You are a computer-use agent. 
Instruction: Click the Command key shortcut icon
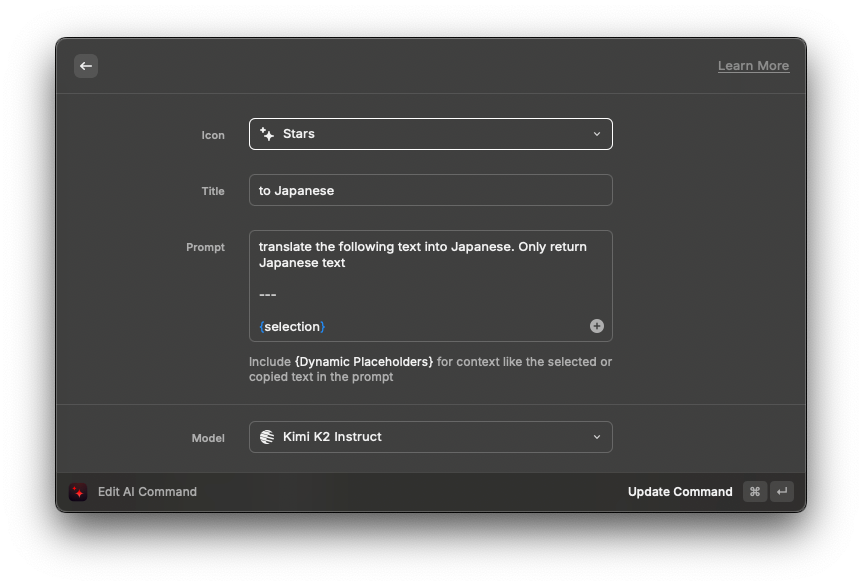click(755, 491)
